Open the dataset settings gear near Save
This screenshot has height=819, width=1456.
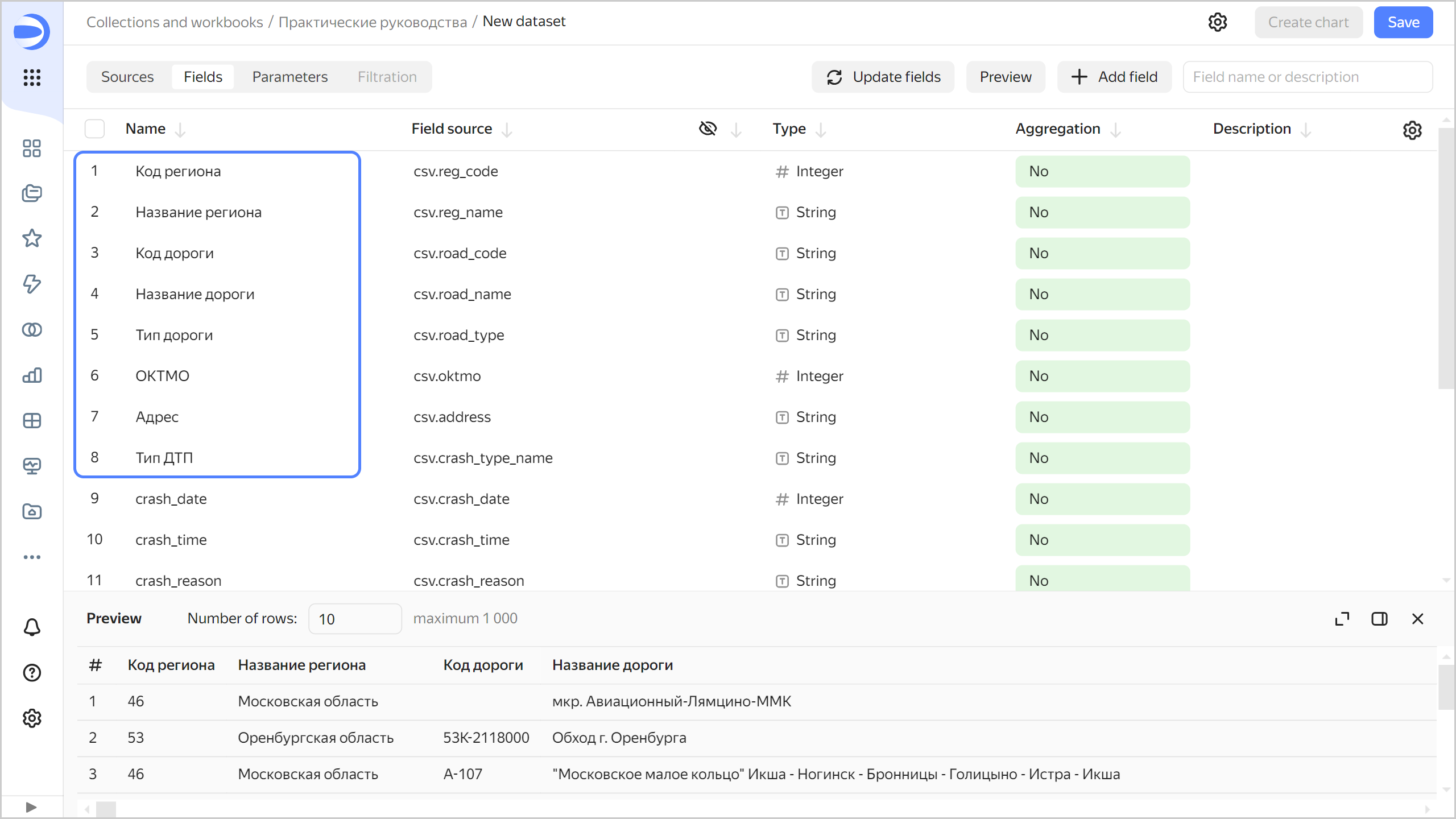pos(1217,22)
